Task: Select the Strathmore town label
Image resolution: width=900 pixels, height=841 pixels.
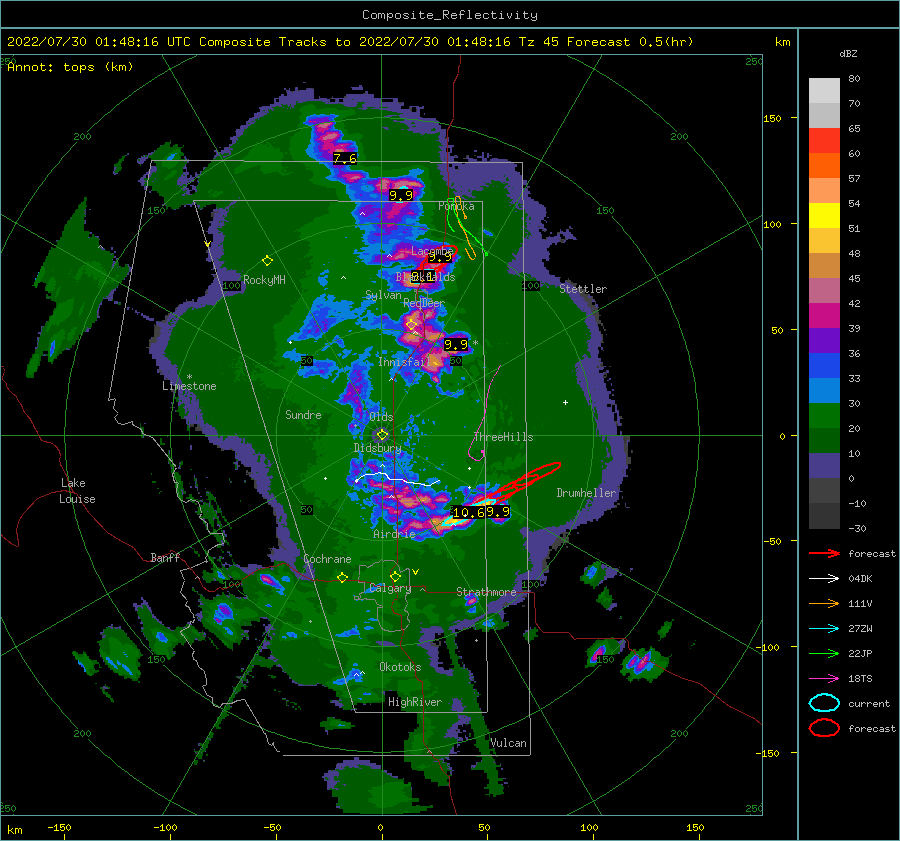Action: click(x=486, y=592)
